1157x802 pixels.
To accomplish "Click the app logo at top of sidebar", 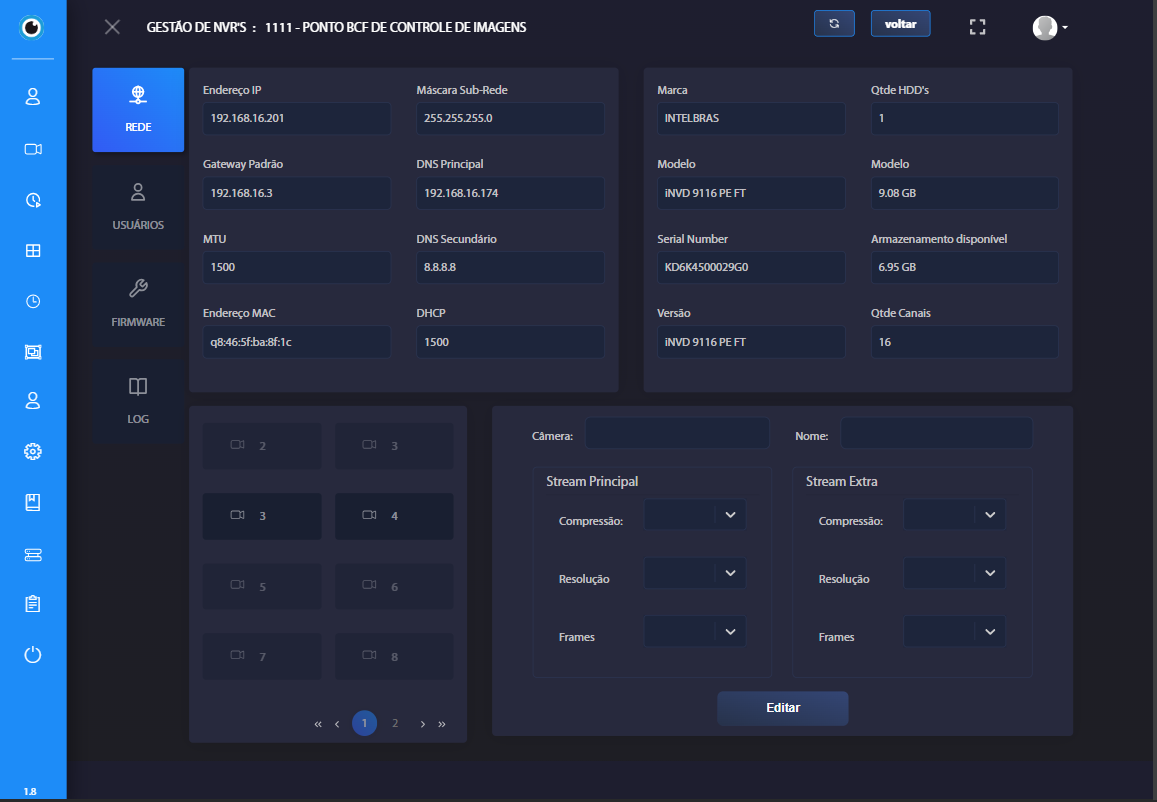I will [x=32, y=27].
